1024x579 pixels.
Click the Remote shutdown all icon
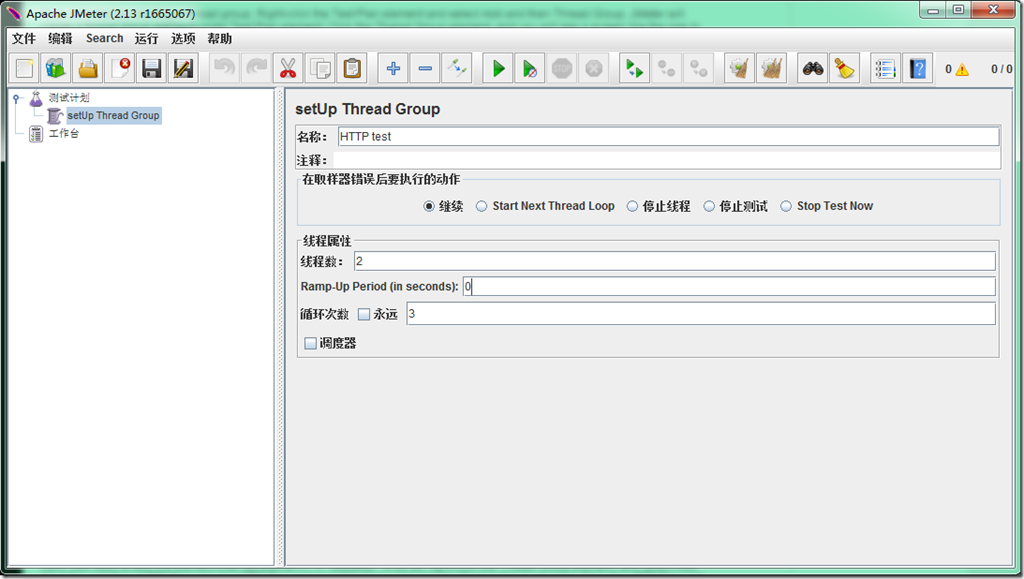click(x=698, y=68)
